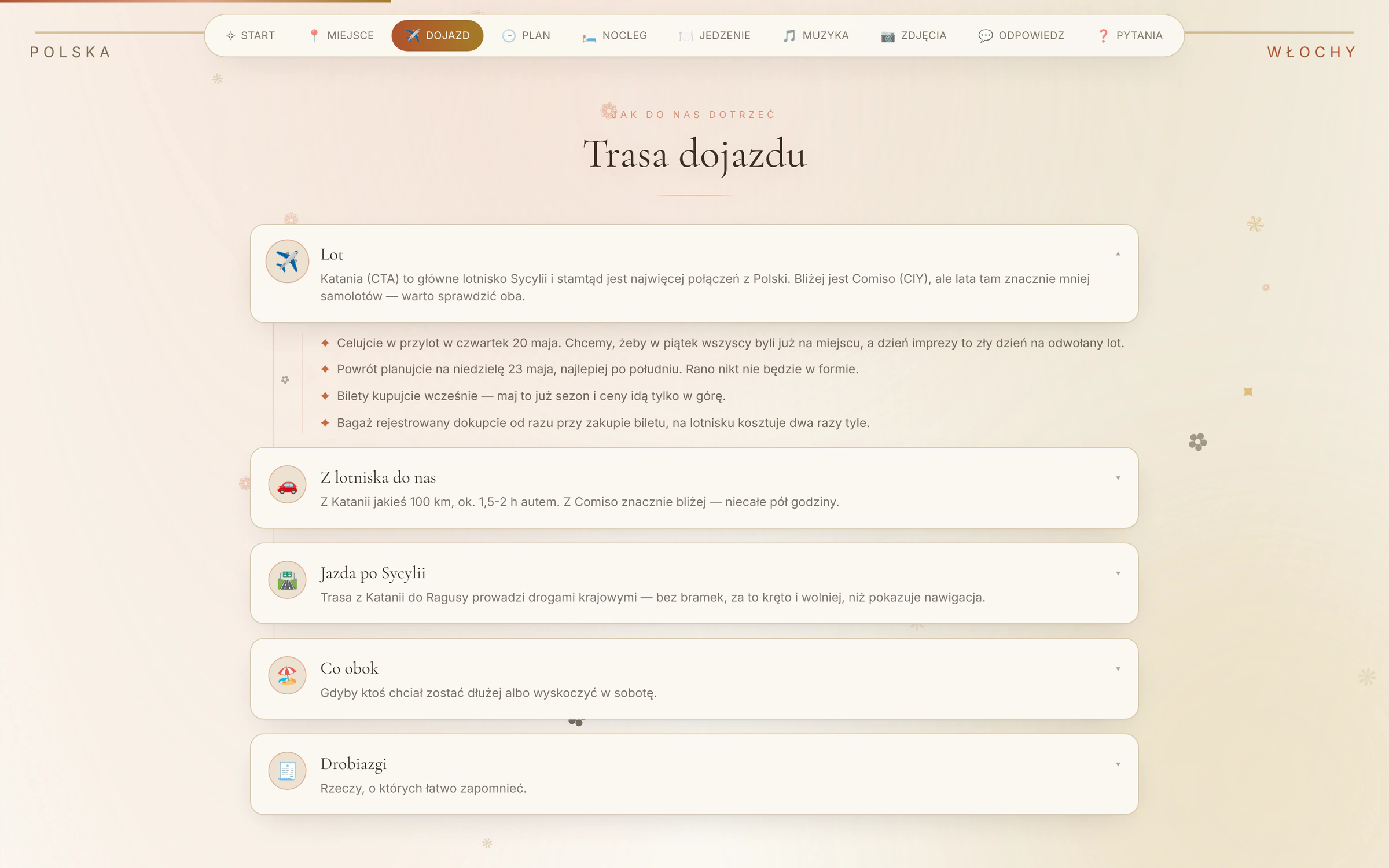Click the WŁOCHY label
1389x868 pixels.
point(1312,52)
